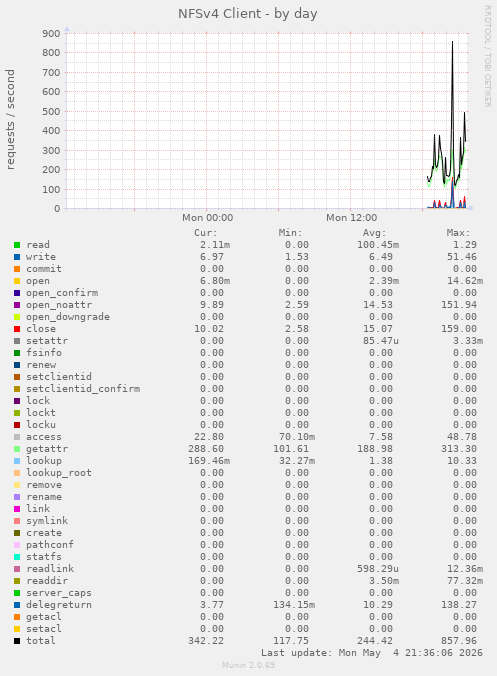This screenshot has width=497, height=676.
Task: Click getattr's max value 313.30
Action: 459,449
